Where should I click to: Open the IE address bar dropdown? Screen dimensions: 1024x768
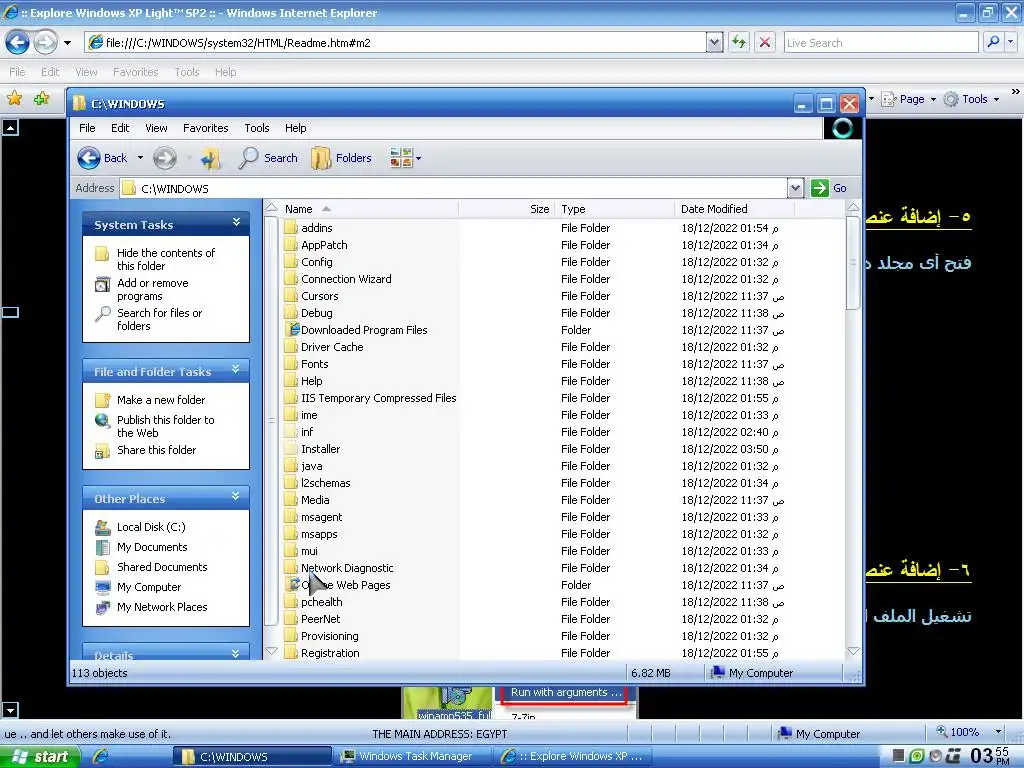(x=714, y=43)
